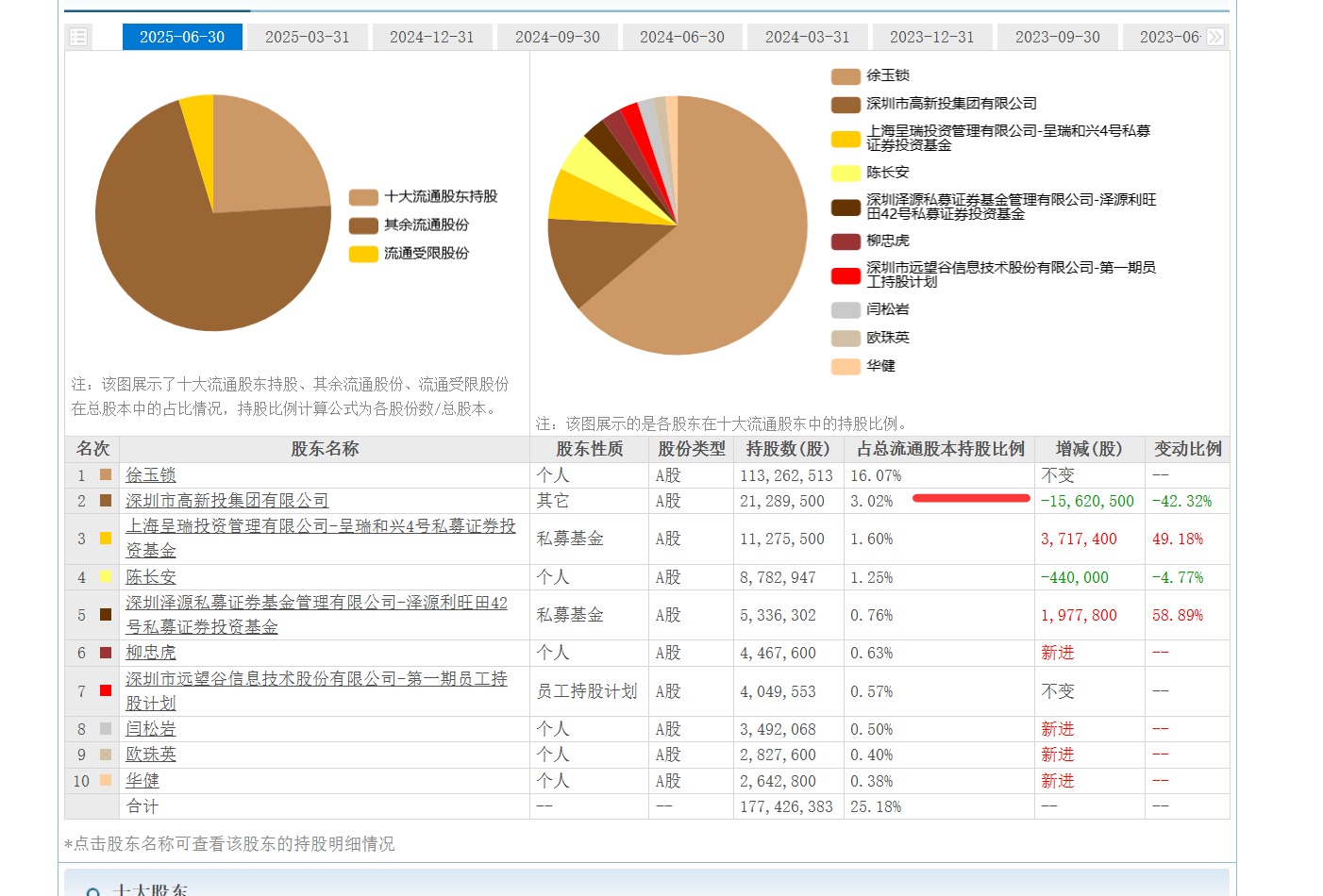This screenshot has height=896, width=1323.
Task: Click legend swatch for 华健 in right chart
Action: (846, 367)
